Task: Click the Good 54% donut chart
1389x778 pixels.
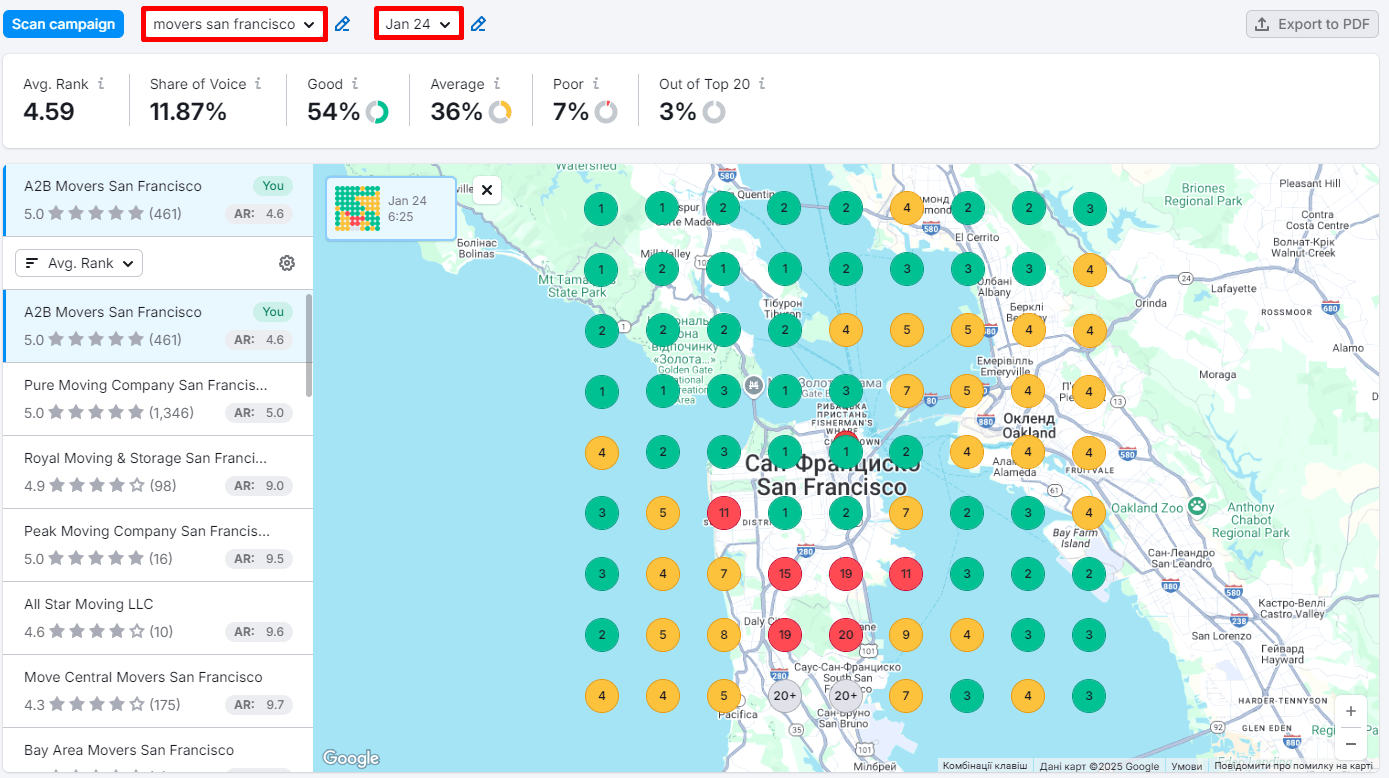Action: click(x=377, y=112)
